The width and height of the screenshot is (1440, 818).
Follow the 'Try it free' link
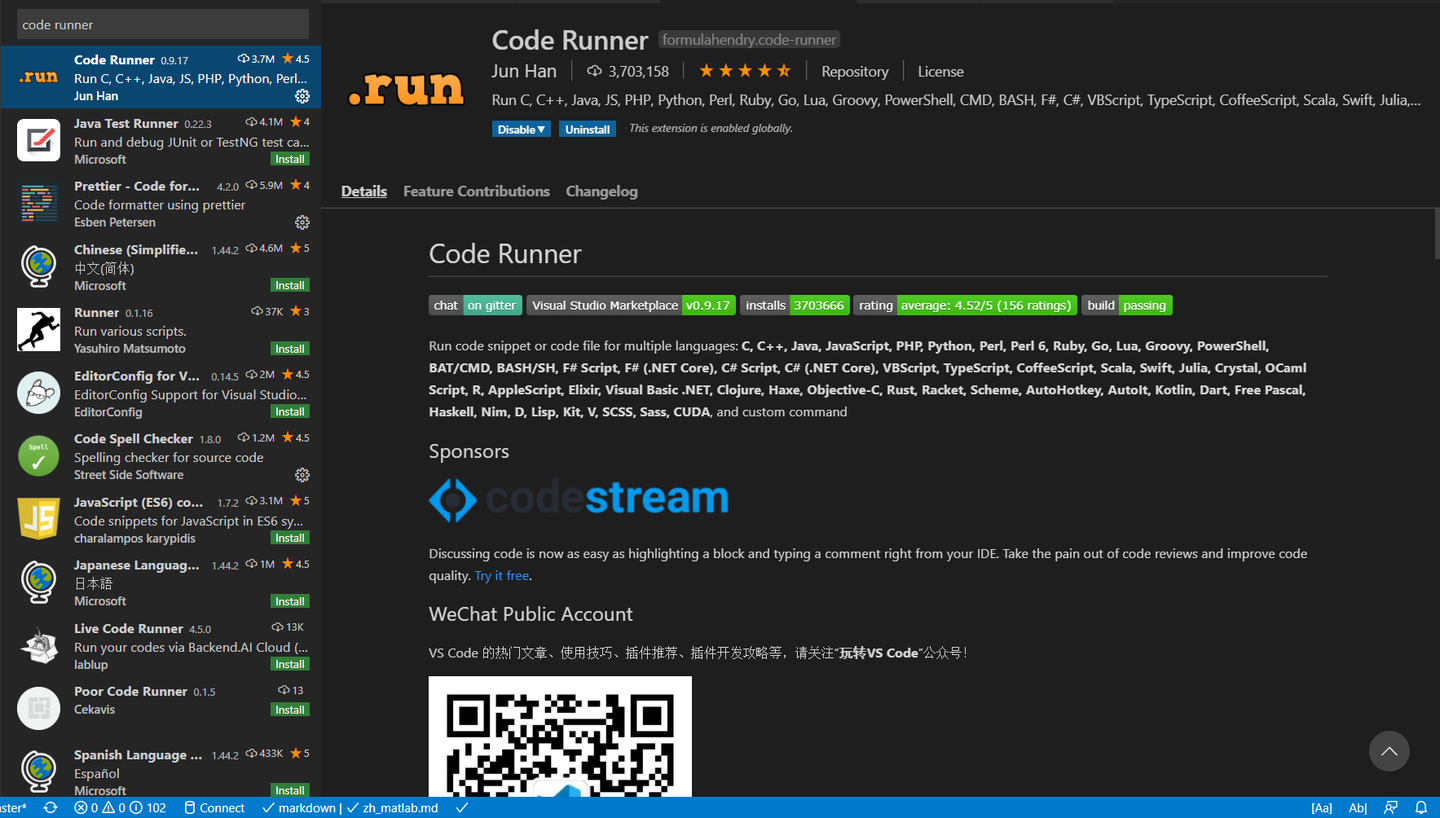click(x=502, y=575)
